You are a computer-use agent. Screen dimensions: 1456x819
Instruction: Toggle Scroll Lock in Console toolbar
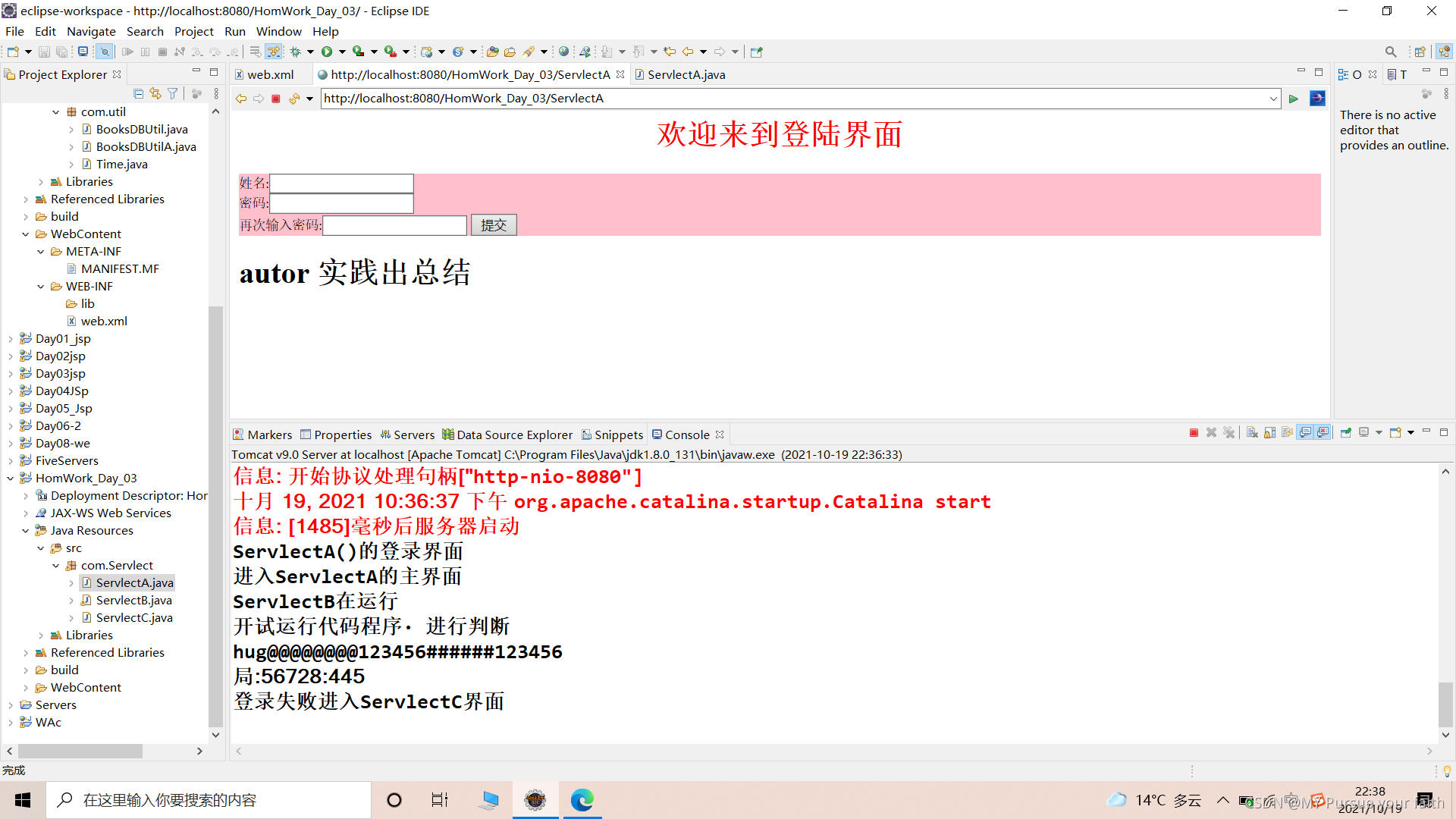[1270, 433]
